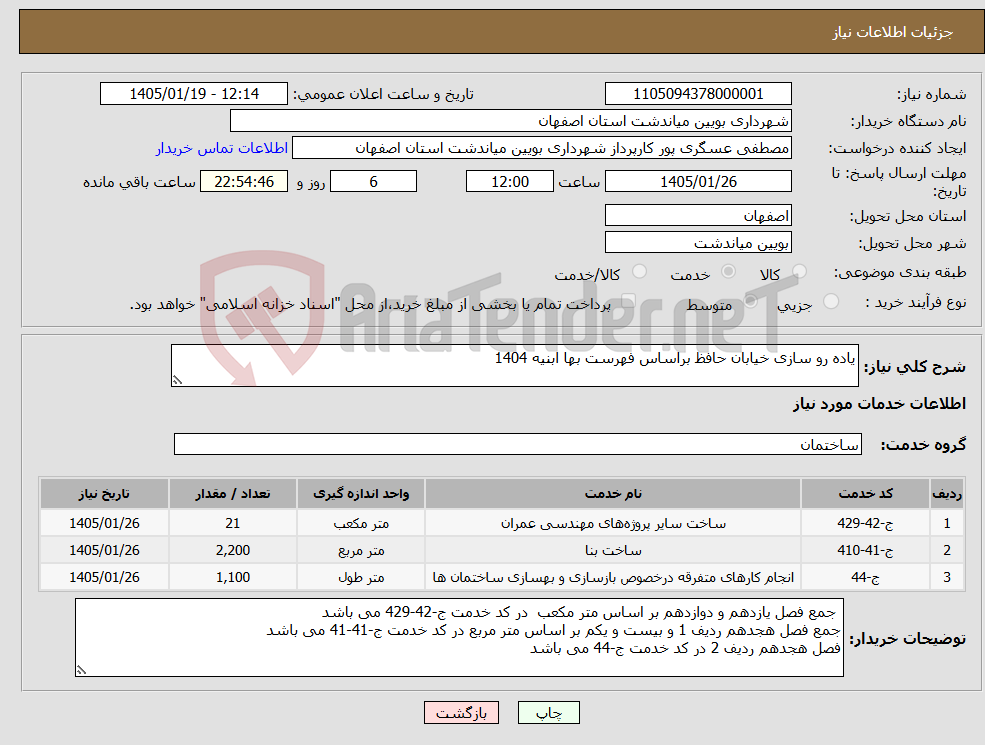This screenshot has width=985, height=745.
Task: Click the resize grip of buyer notes textarea
Action: coord(81,670)
